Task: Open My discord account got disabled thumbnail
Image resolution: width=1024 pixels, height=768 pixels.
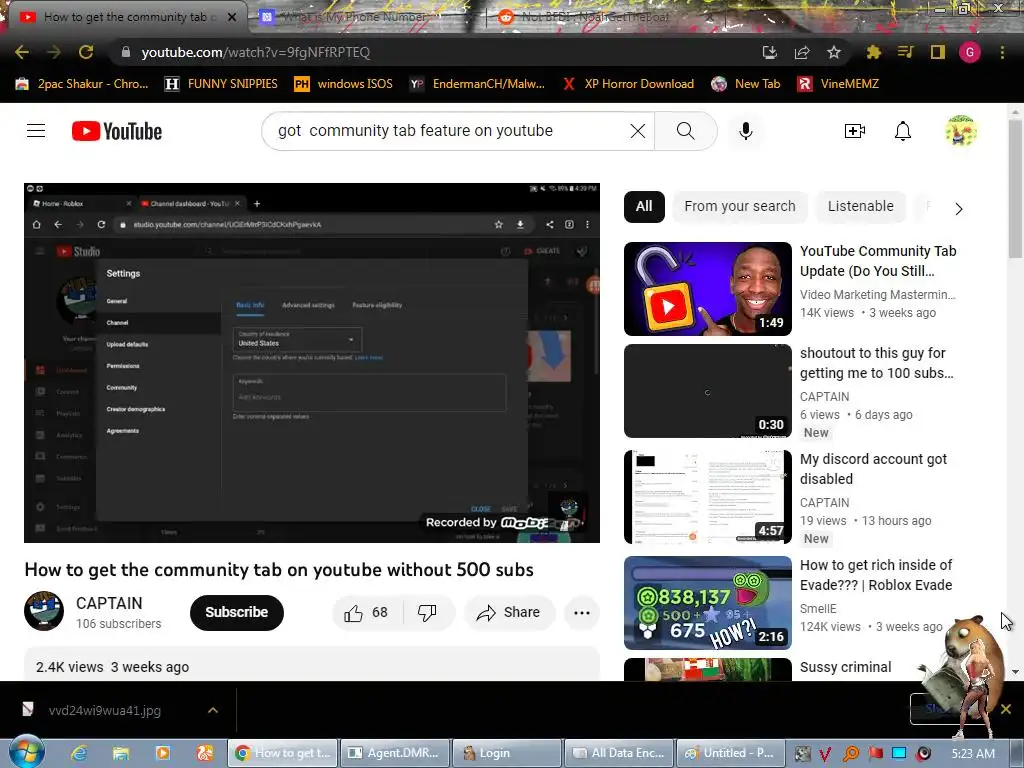Action: click(707, 497)
